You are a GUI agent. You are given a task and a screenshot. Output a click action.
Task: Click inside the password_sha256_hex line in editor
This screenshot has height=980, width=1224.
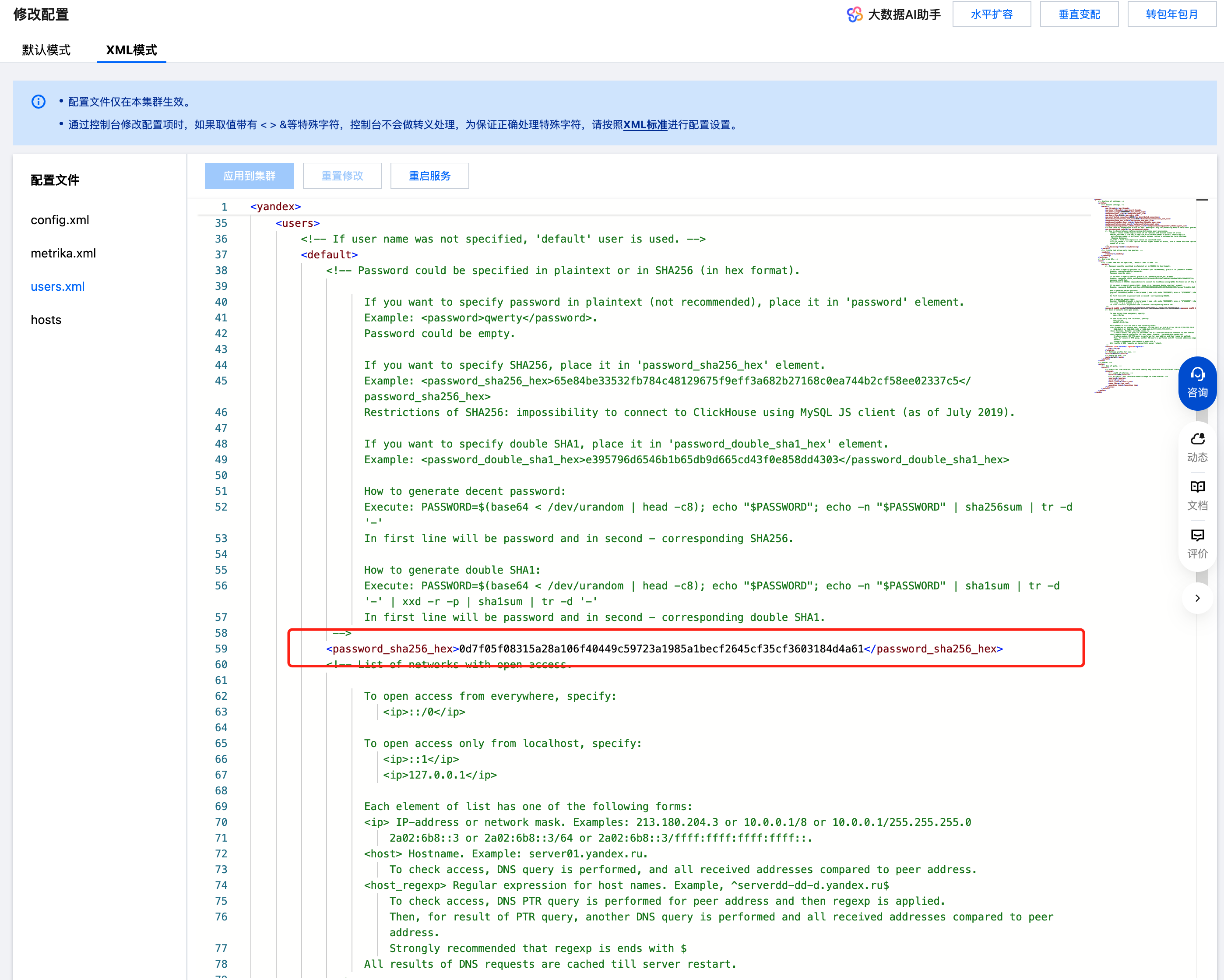pyautogui.click(x=661, y=649)
